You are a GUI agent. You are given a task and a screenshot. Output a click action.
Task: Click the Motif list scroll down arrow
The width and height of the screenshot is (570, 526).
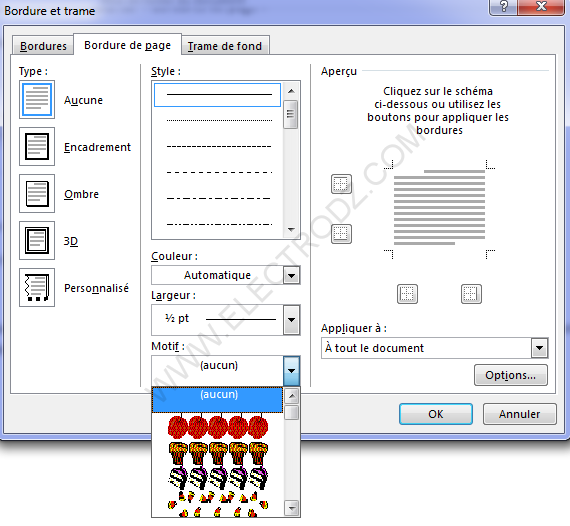point(292,508)
